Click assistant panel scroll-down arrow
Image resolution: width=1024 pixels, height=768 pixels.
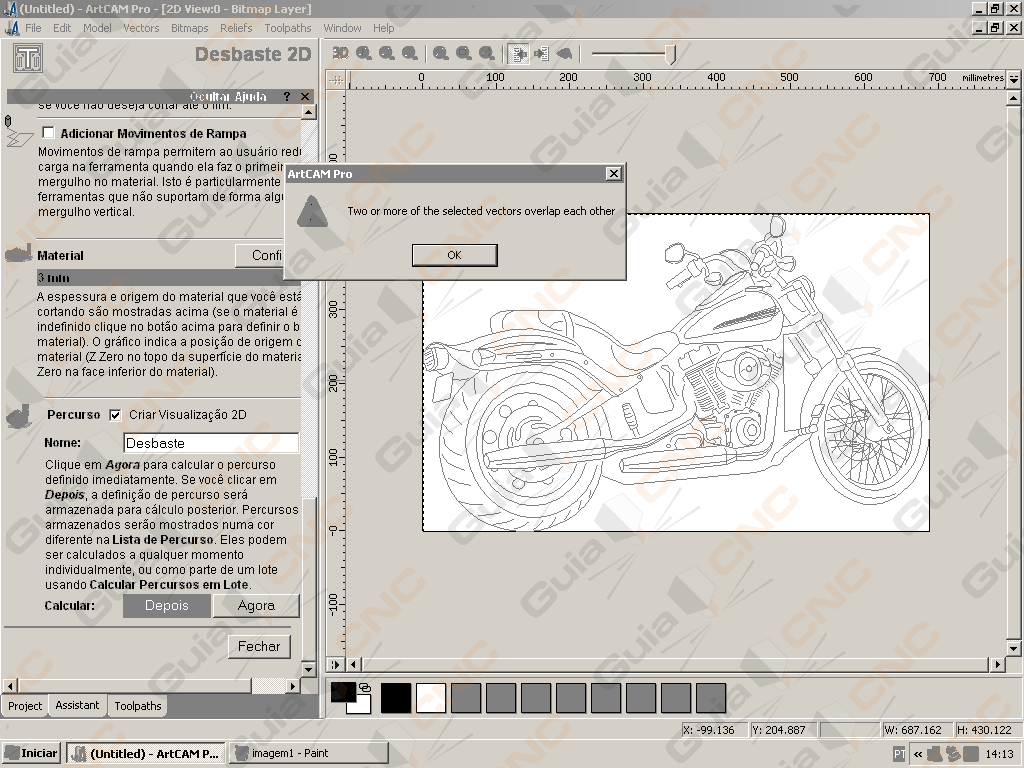[308, 669]
